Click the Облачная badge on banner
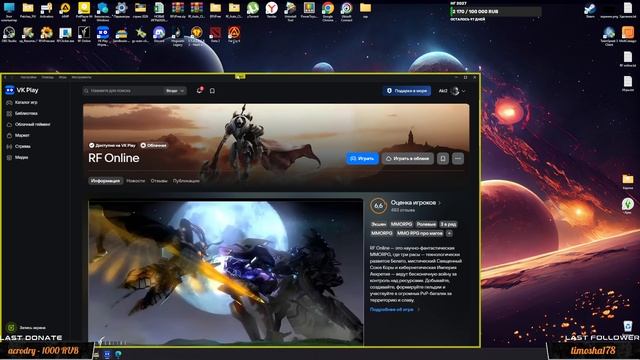This screenshot has height=360, width=640. click(153, 145)
